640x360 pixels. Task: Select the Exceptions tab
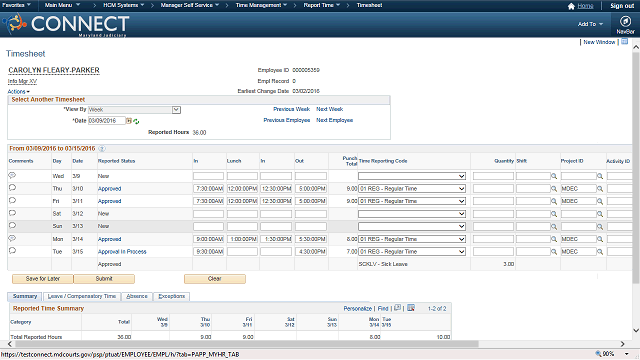click(171, 296)
